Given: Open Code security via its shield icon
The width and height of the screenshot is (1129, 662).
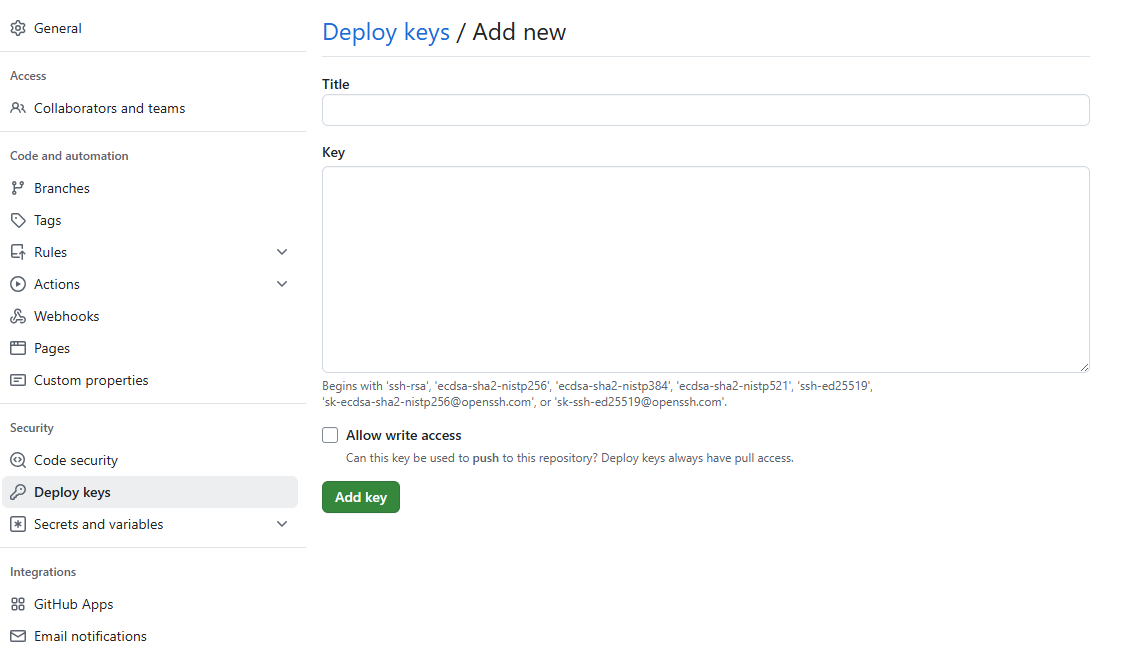Looking at the screenshot, I should click(18, 460).
